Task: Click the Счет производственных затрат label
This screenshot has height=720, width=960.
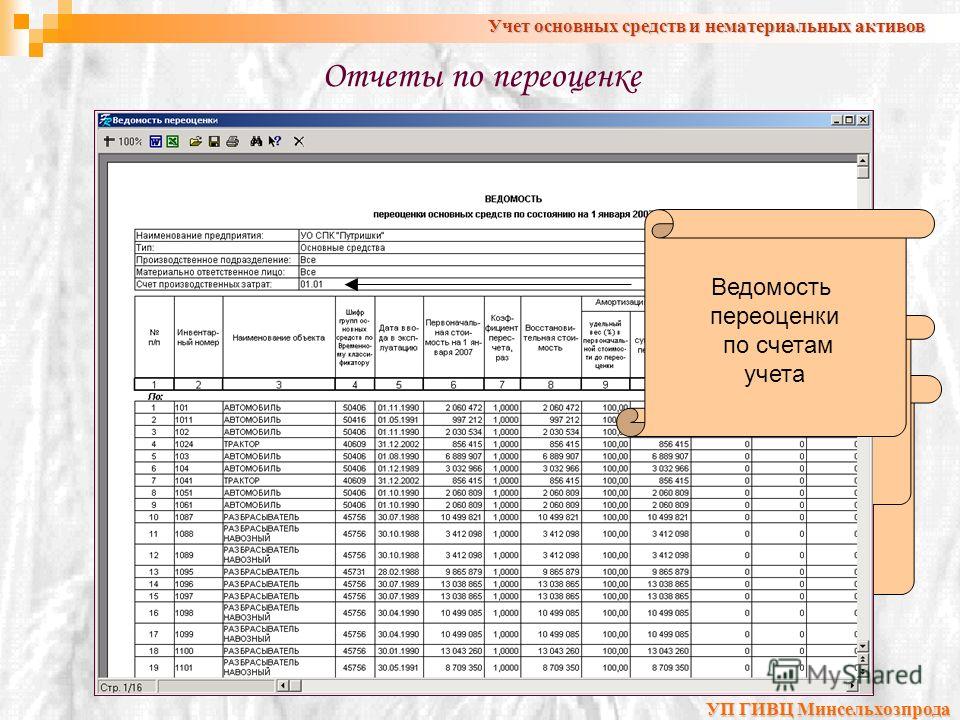Action: [x=203, y=284]
